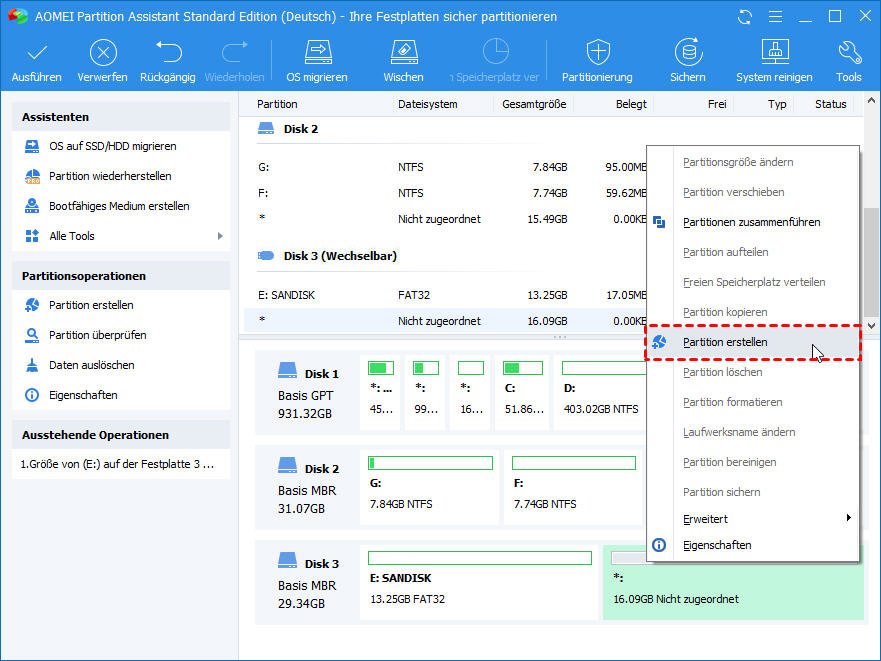Select the AOMEI app logo in title bar
This screenshot has width=881, height=661.
pyautogui.click(x=17, y=16)
